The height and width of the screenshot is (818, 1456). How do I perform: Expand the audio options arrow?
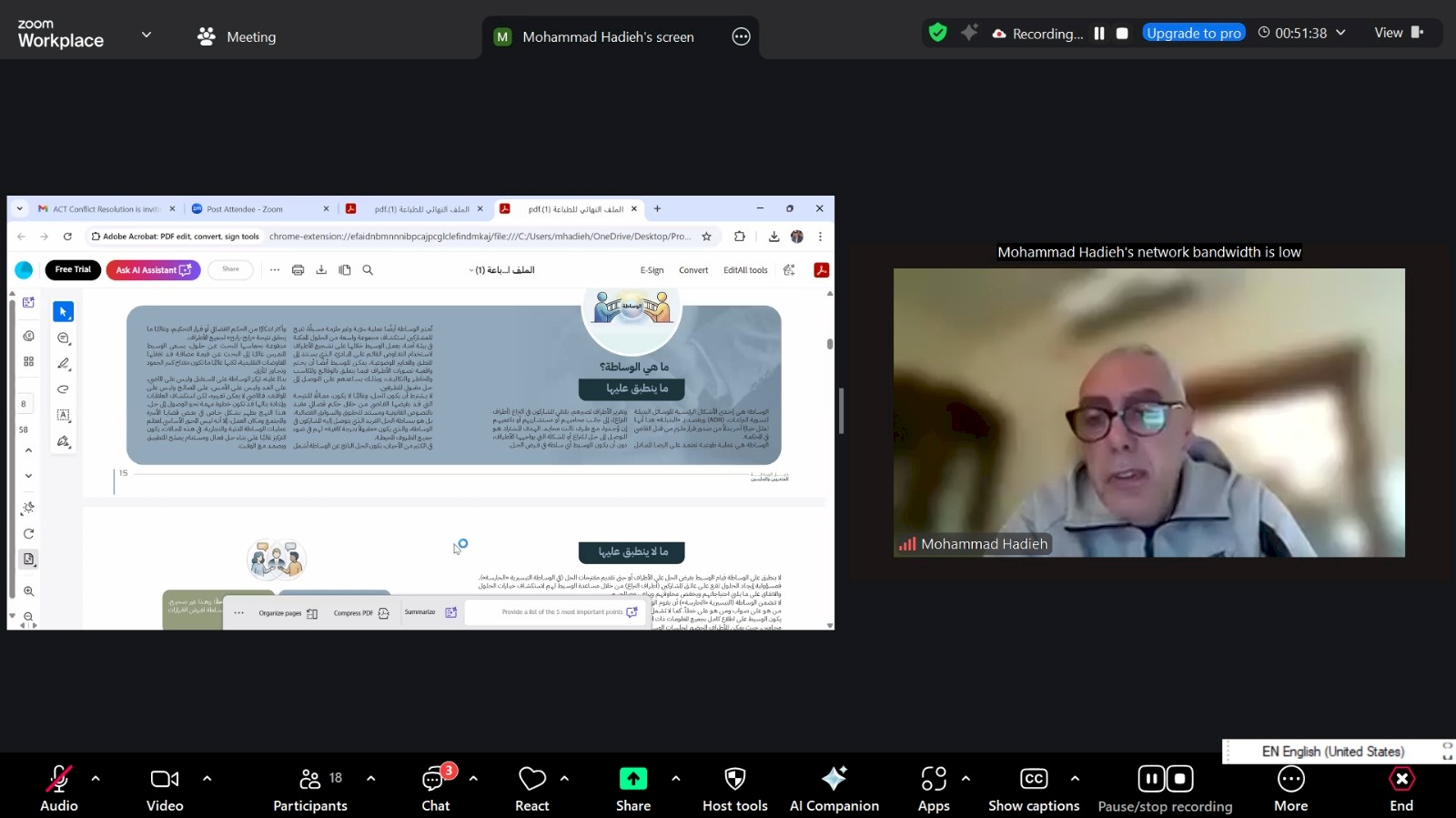click(96, 779)
